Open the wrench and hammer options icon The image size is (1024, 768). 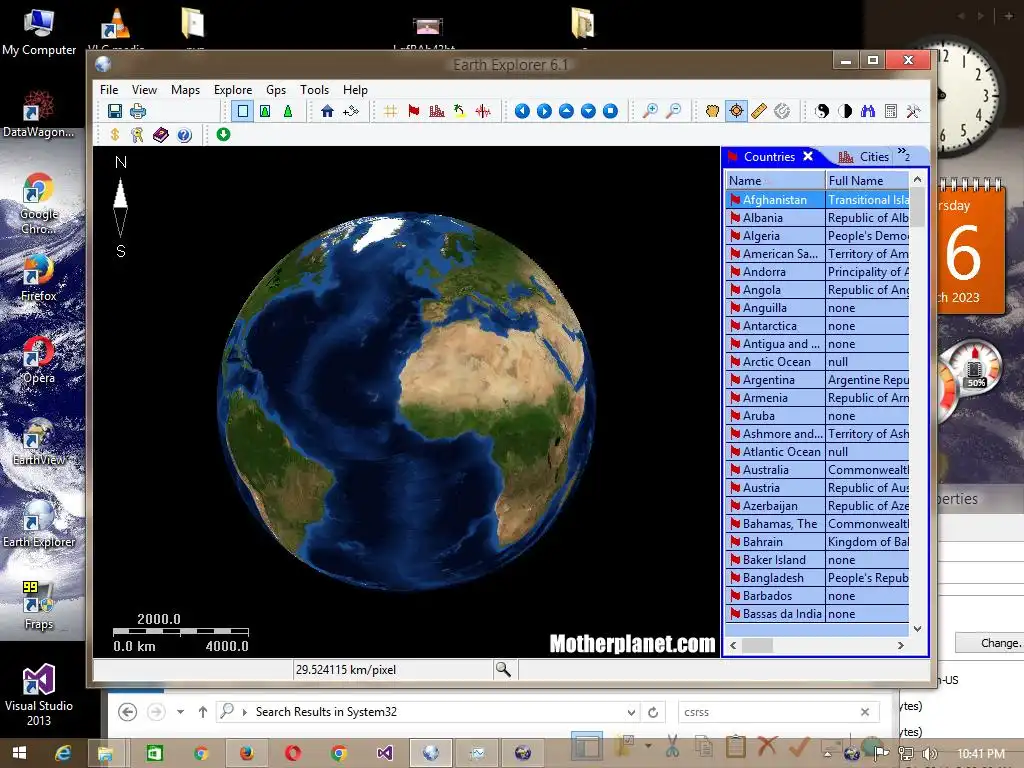pos(913,111)
